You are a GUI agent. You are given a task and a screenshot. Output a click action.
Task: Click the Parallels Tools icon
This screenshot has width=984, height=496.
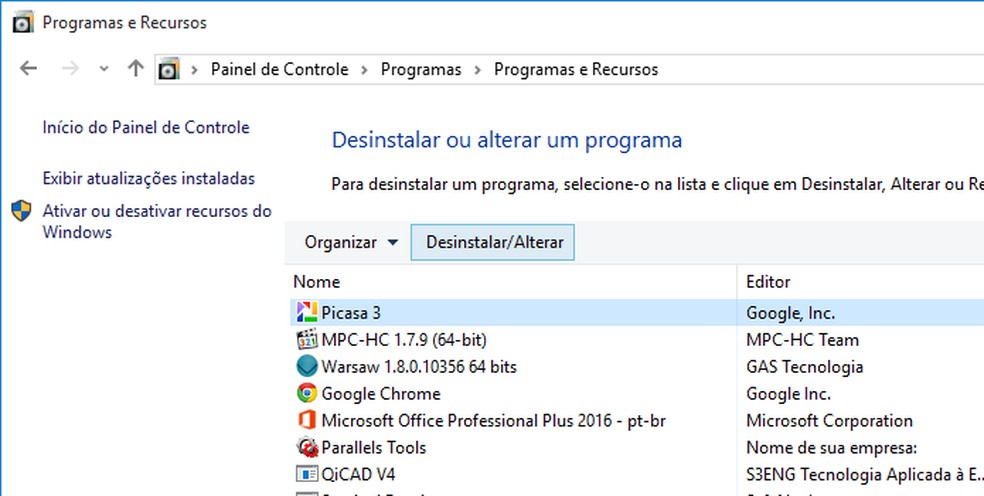(x=307, y=447)
